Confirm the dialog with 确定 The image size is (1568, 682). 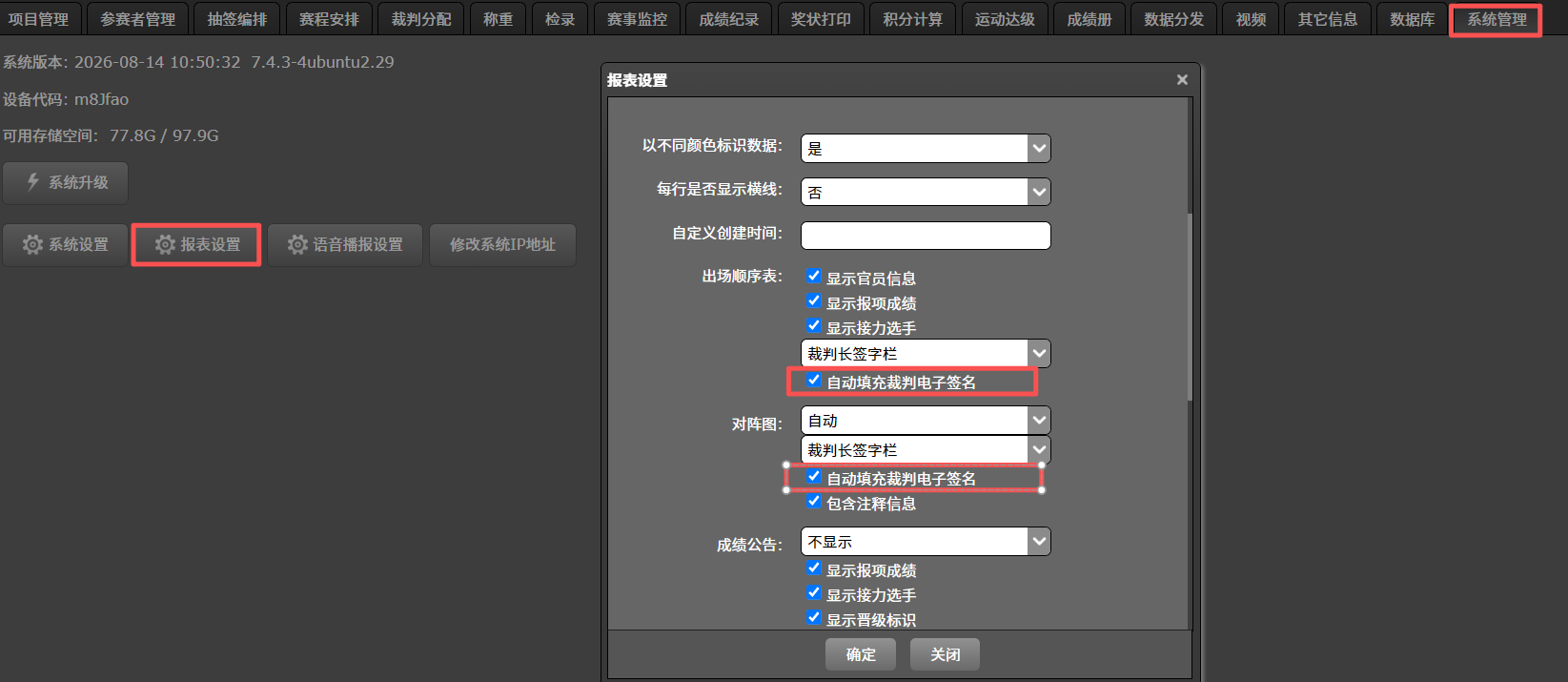[x=861, y=654]
